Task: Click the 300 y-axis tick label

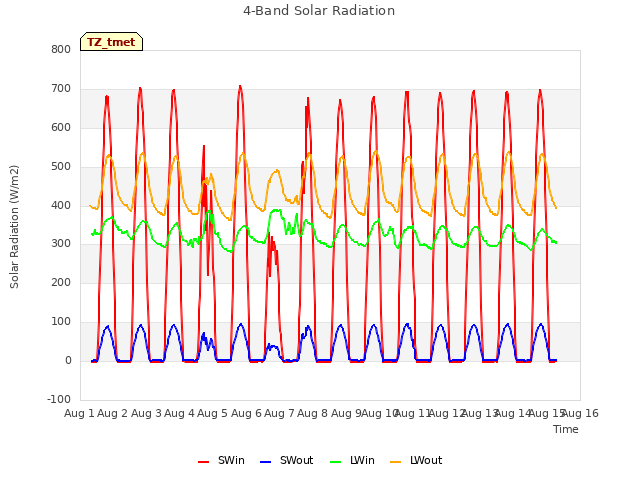Action: point(61,244)
